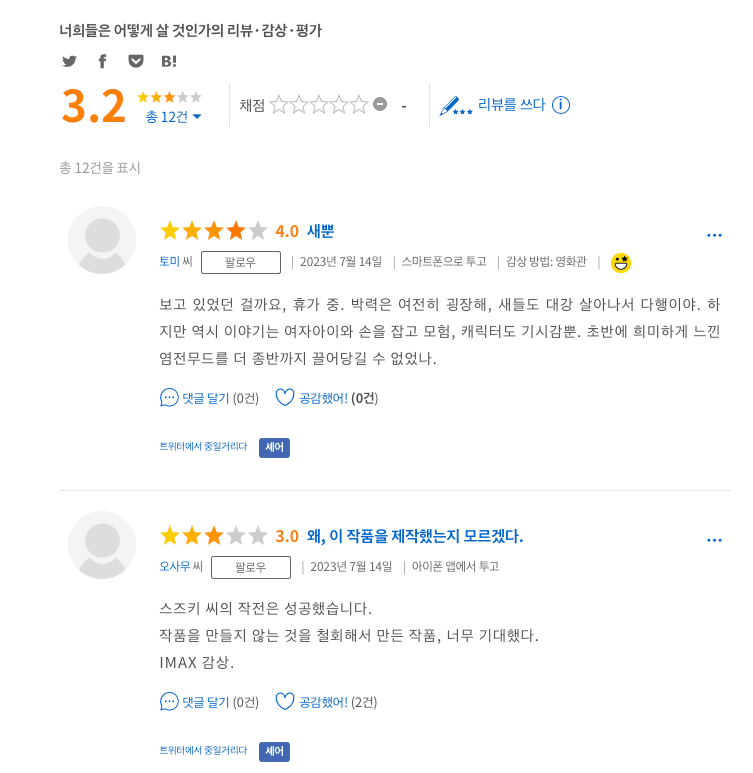Screen dimensions: 753x773
Task: Click 토미's profile avatar
Action: pos(102,240)
